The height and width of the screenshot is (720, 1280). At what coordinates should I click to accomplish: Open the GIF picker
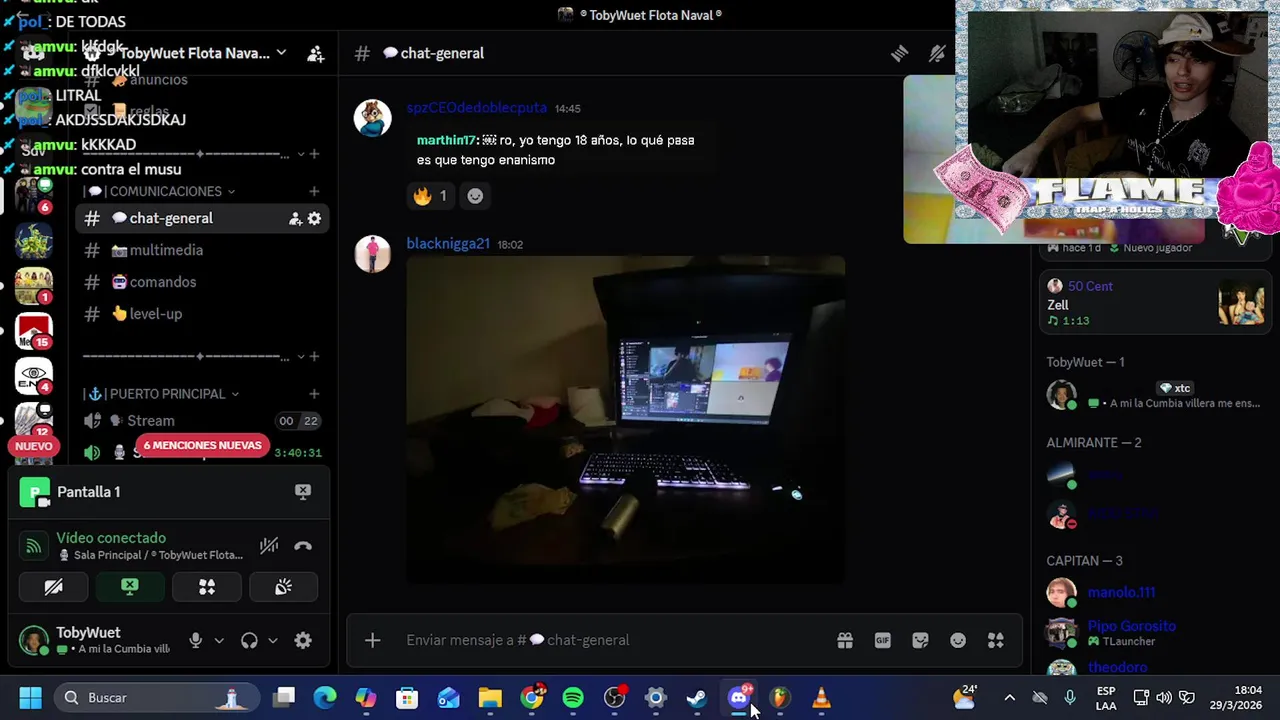pyautogui.click(x=883, y=640)
